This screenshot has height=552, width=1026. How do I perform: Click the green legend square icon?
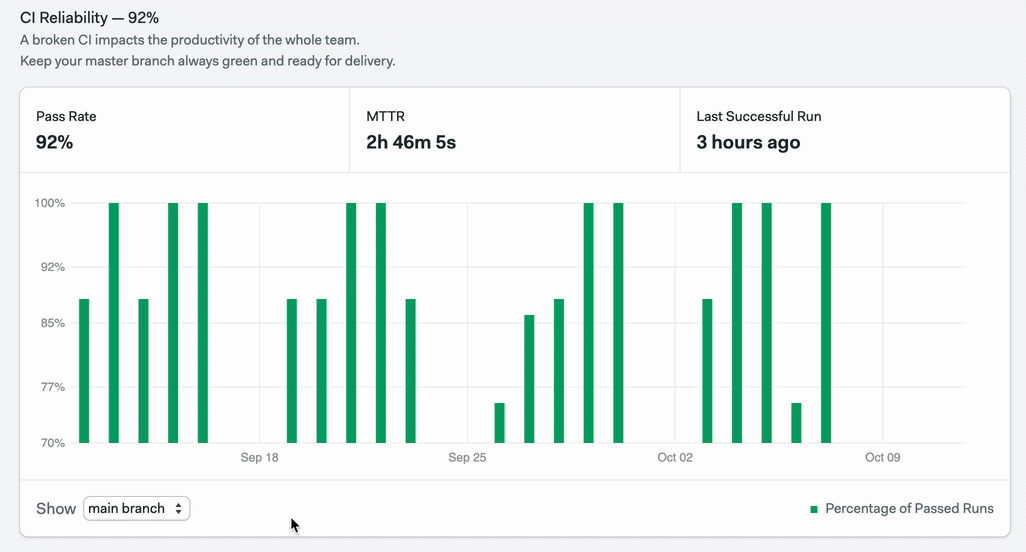click(814, 509)
